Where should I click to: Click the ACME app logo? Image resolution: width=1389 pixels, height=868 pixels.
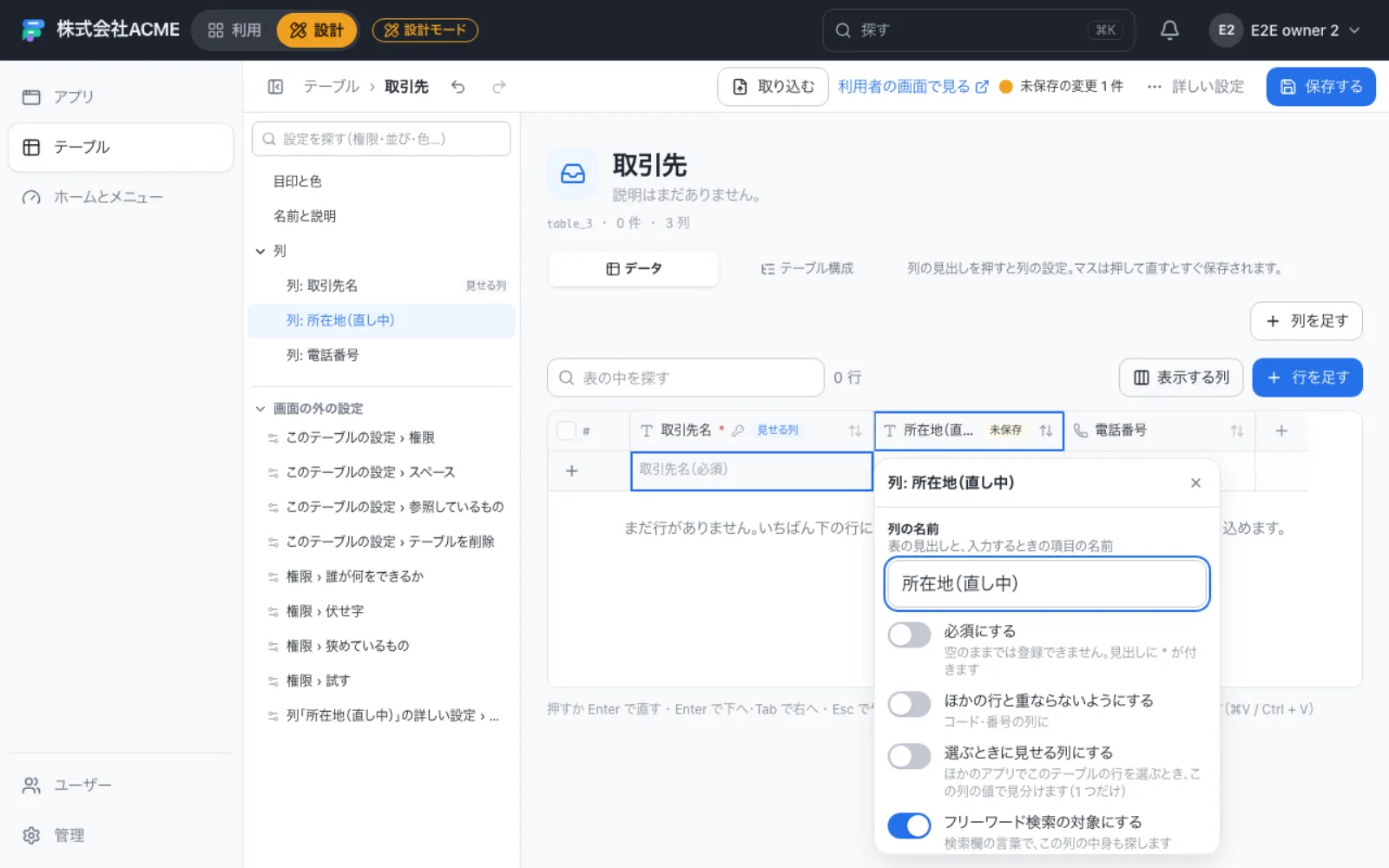pos(33,30)
